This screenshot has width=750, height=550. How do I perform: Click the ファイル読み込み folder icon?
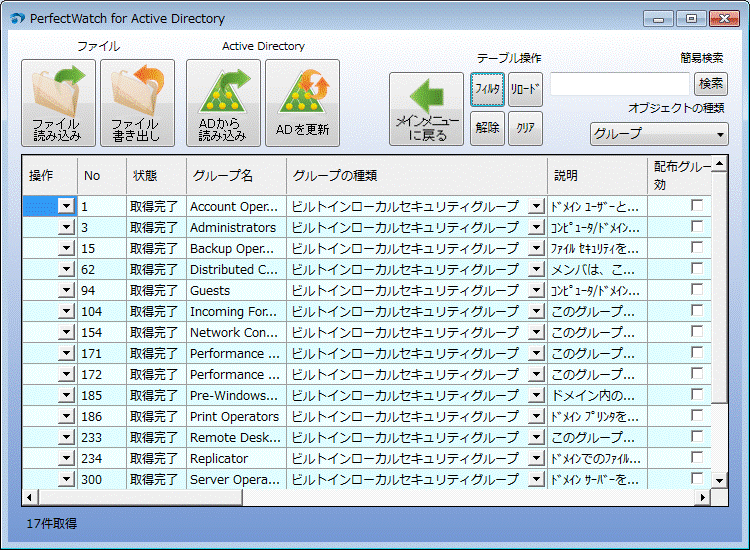click(58, 103)
